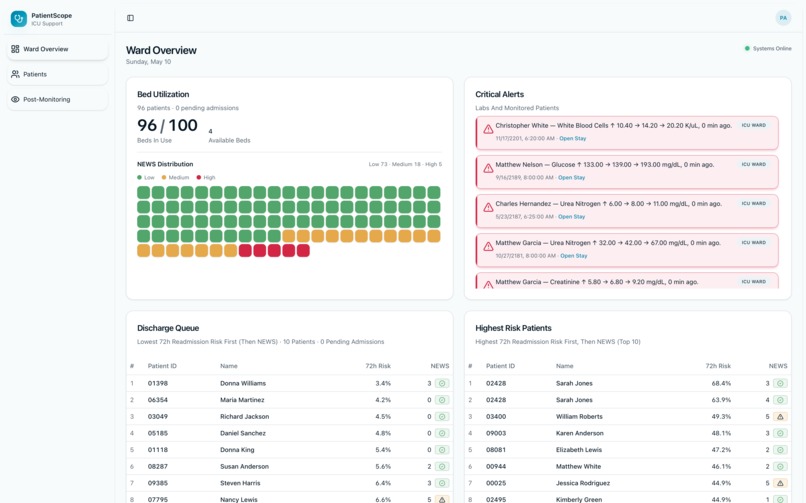Click NEWS status icon for Donna Williams
806x503 pixels.
pyautogui.click(x=442, y=383)
